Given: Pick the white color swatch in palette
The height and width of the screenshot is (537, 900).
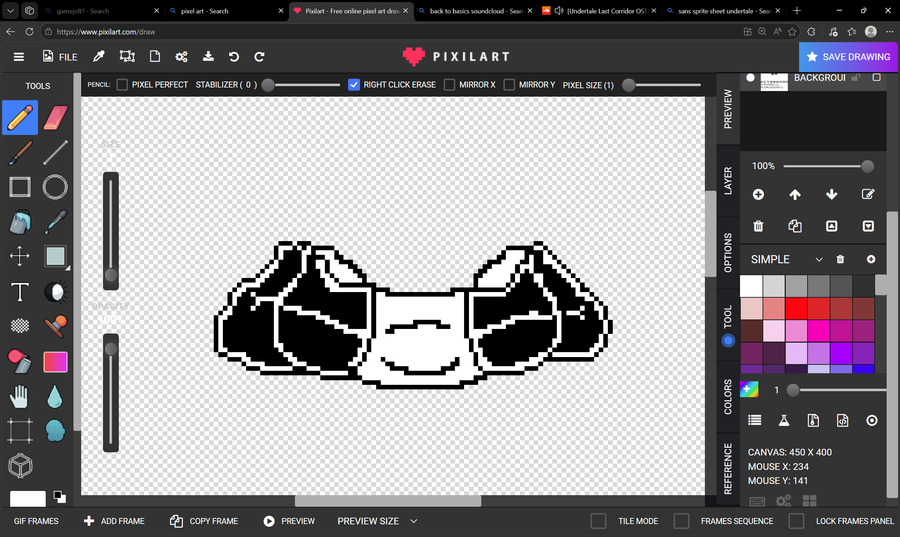Looking at the screenshot, I should 751,286.
